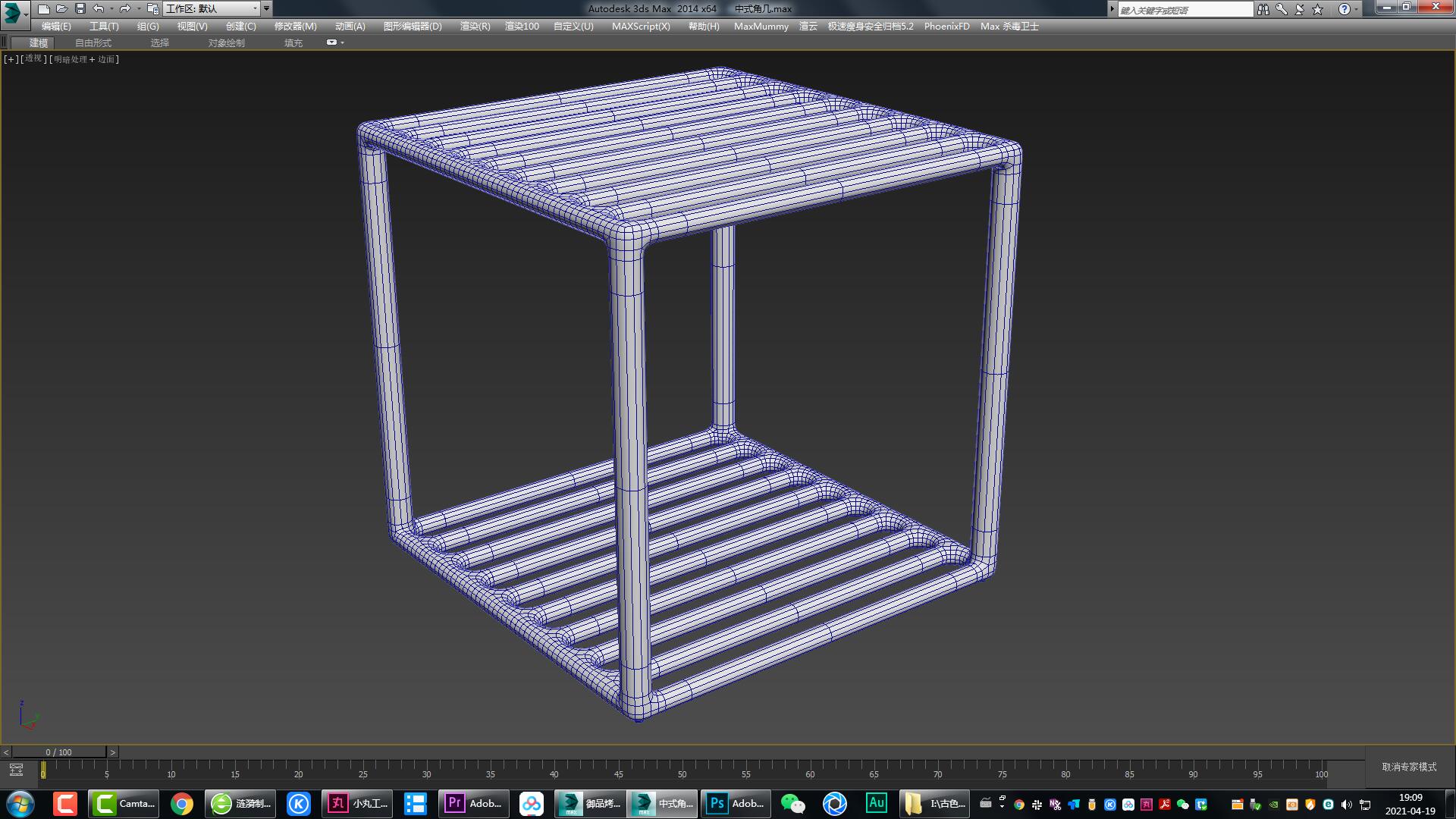Viewport: 1456px width, 819px height.
Task: Advance to next frame with the > button
Action: pyautogui.click(x=112, y=752)
